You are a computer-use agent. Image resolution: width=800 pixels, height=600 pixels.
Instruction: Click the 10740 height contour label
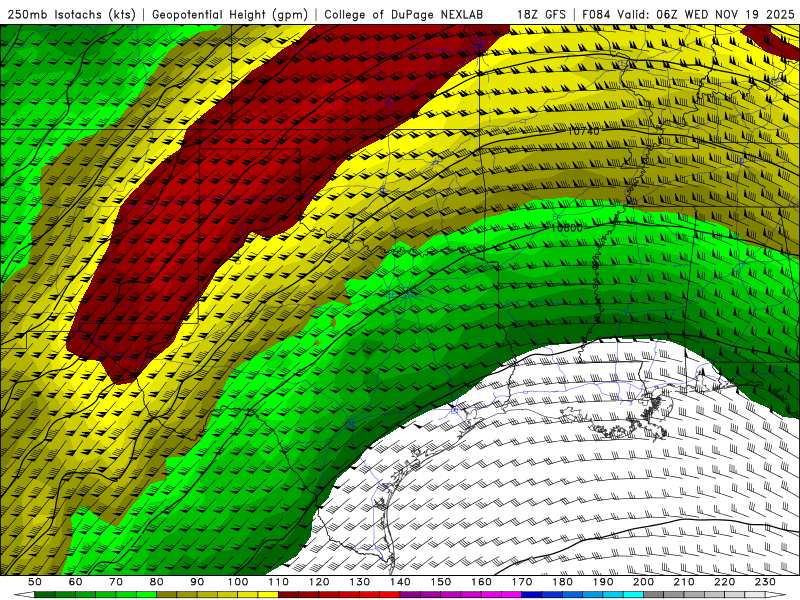tap(583, 131)
